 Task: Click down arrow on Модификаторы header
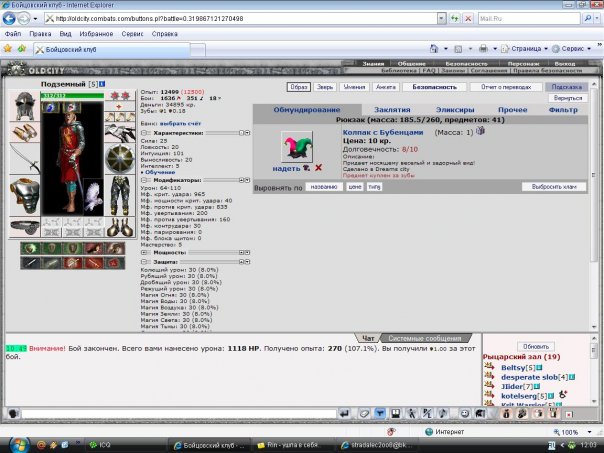point(247,180)
